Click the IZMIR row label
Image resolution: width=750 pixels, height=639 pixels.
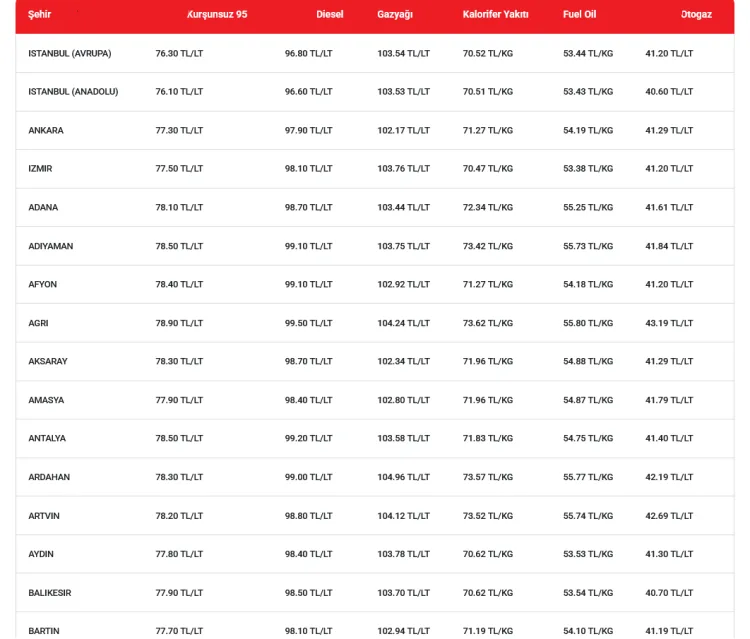pos(40,168)
